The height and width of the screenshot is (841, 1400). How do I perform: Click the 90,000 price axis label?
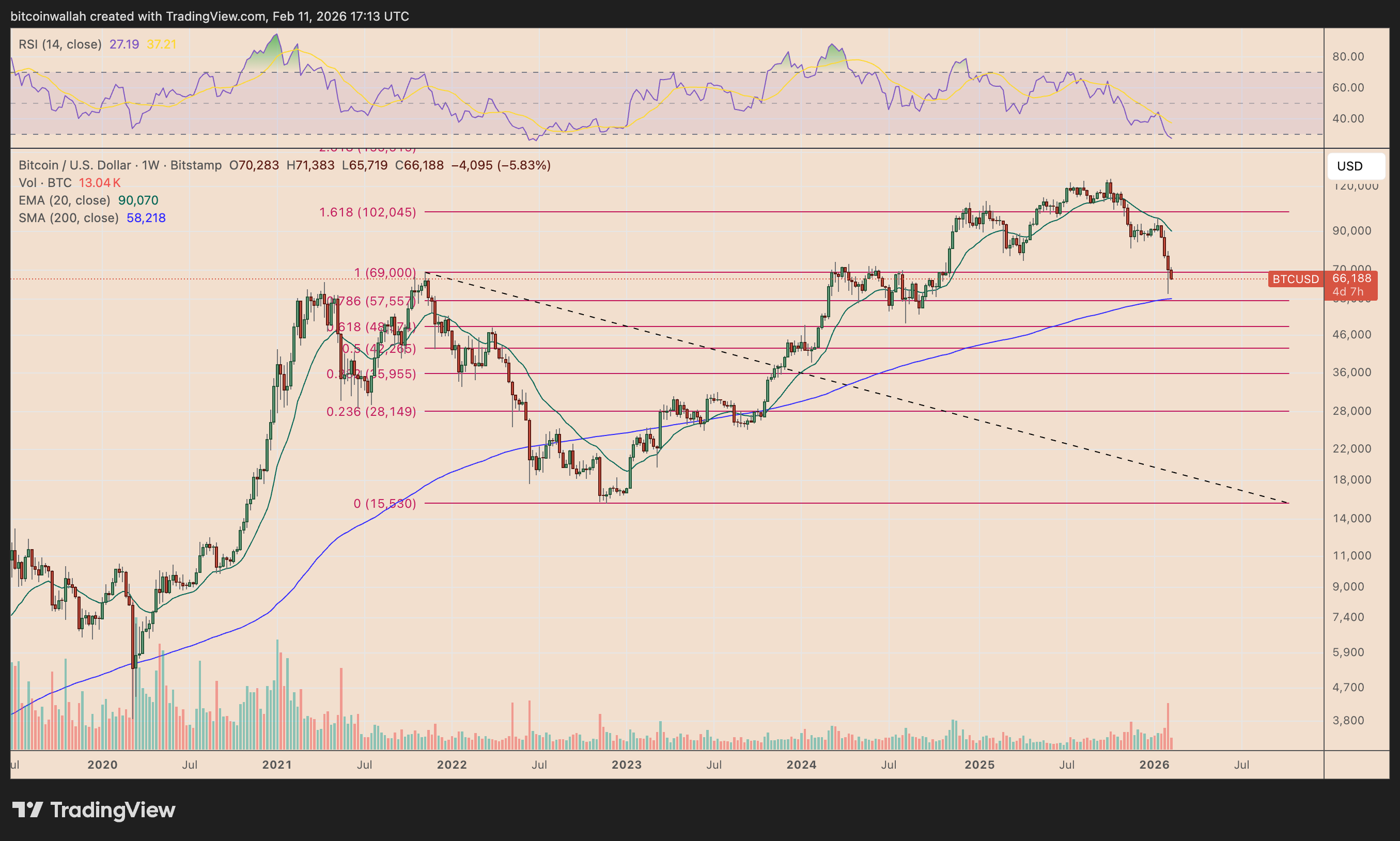[1352, 230]
